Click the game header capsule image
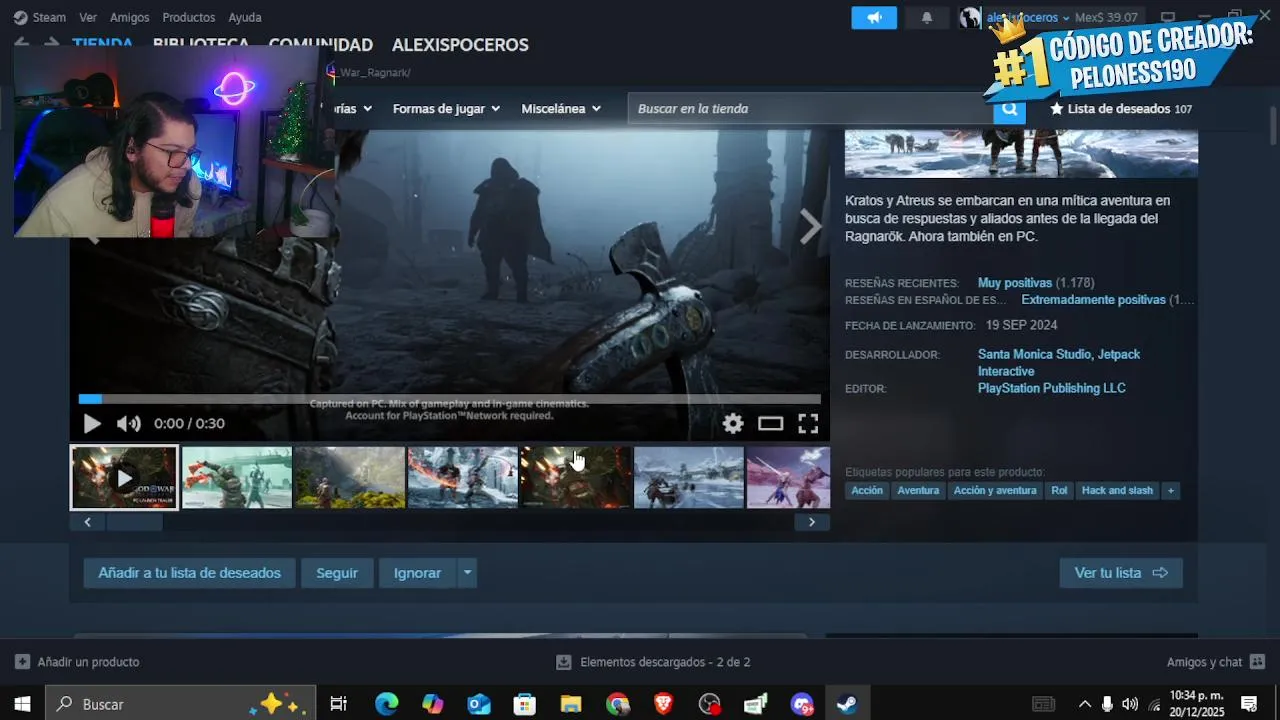The image size is (1280, 720). 1021,153
